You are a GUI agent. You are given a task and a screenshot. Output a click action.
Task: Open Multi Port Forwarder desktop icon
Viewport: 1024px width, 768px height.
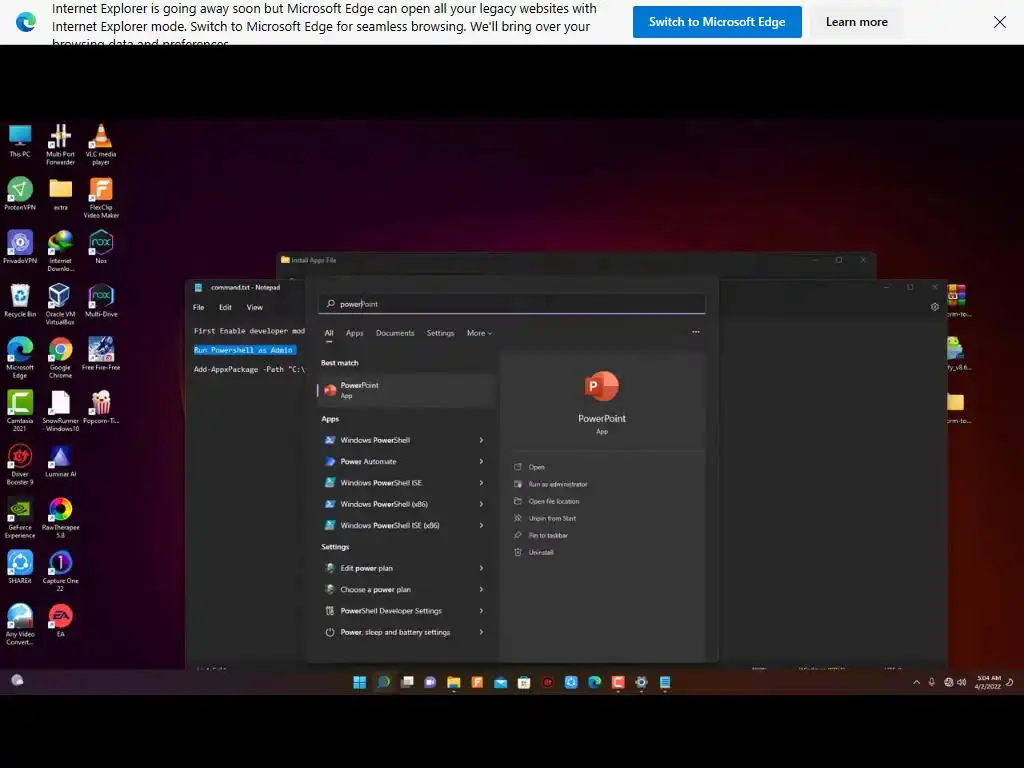60,144
